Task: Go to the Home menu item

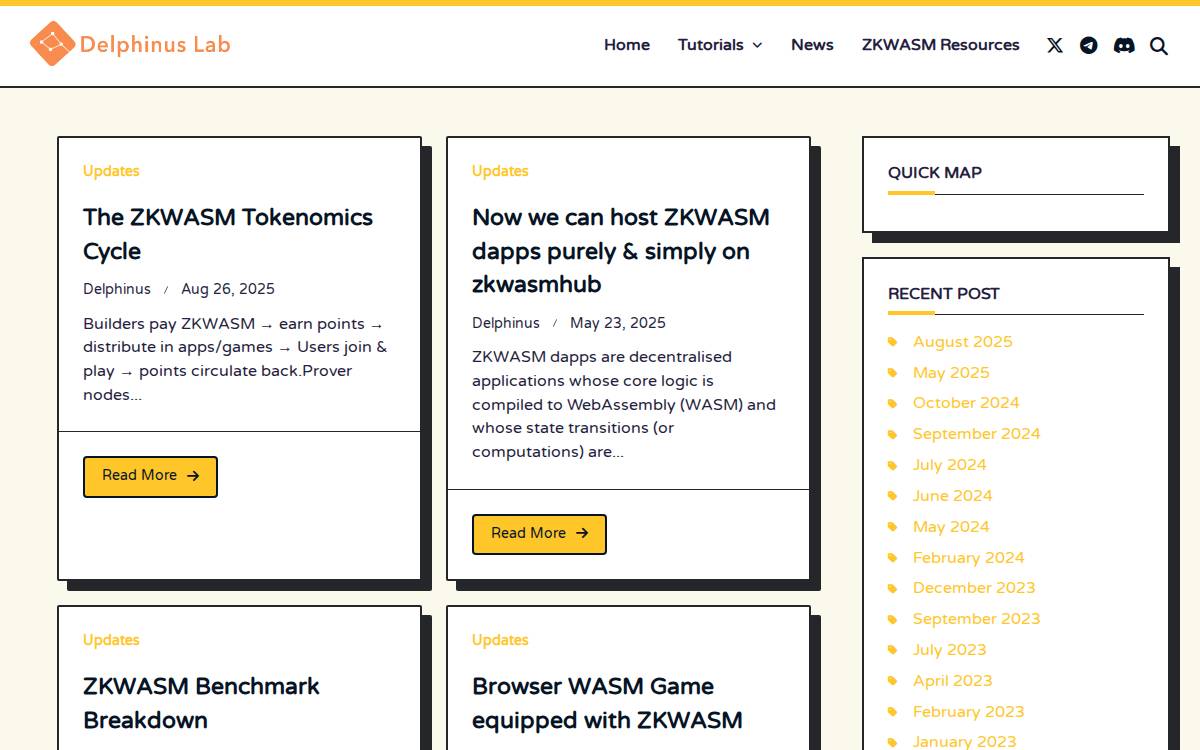Action: click(x=627, y=45)
